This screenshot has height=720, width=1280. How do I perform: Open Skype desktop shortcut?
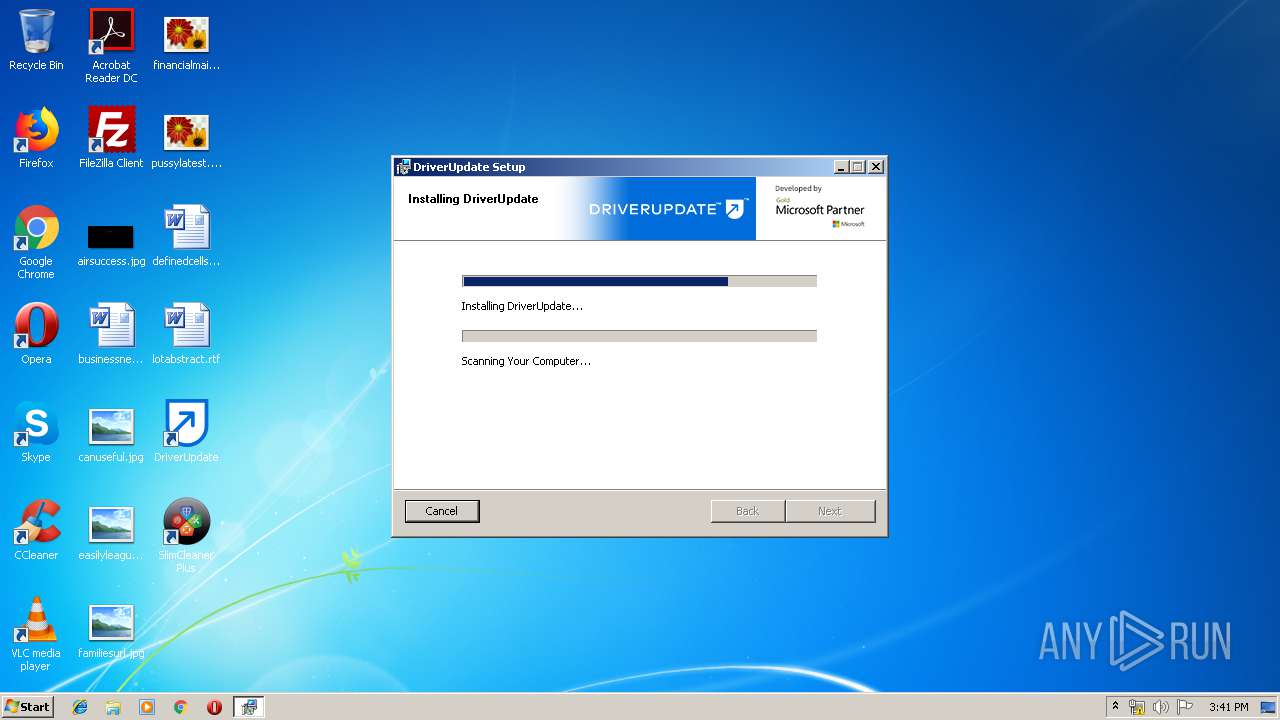pyautogui.click(x=36, y=432)
